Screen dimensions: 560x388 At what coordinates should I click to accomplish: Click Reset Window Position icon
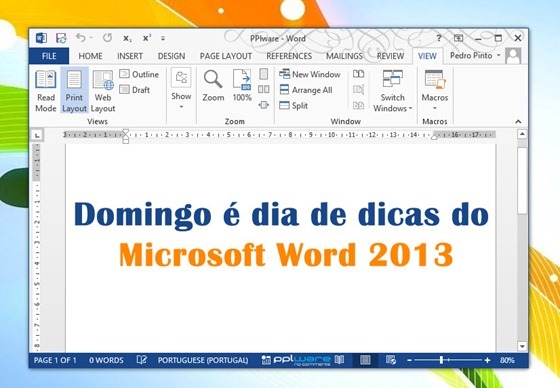click(x=358, y=105)
